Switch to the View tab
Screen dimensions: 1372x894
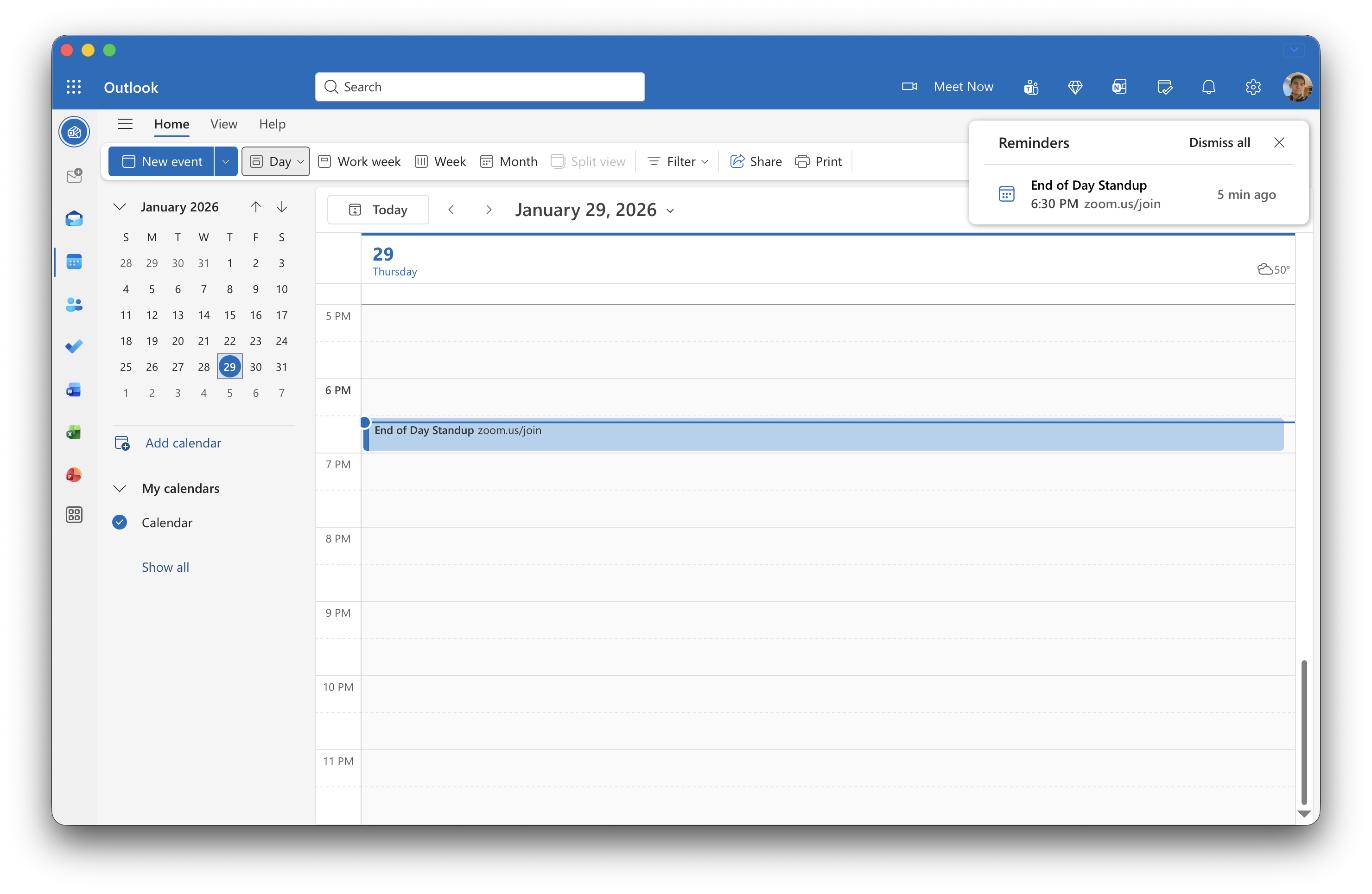pyautogui.click(x=224, y=124)
